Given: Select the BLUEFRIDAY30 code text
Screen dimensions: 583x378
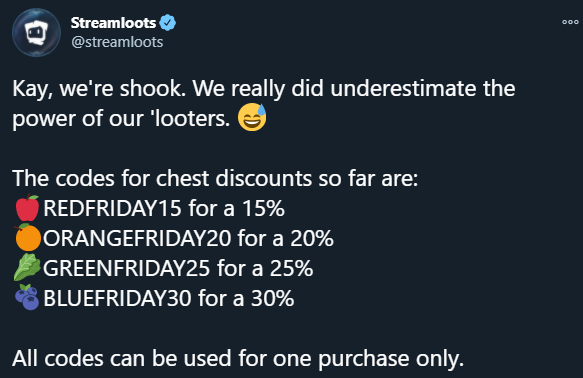Looking at the screenshot, I should point(117,298).
